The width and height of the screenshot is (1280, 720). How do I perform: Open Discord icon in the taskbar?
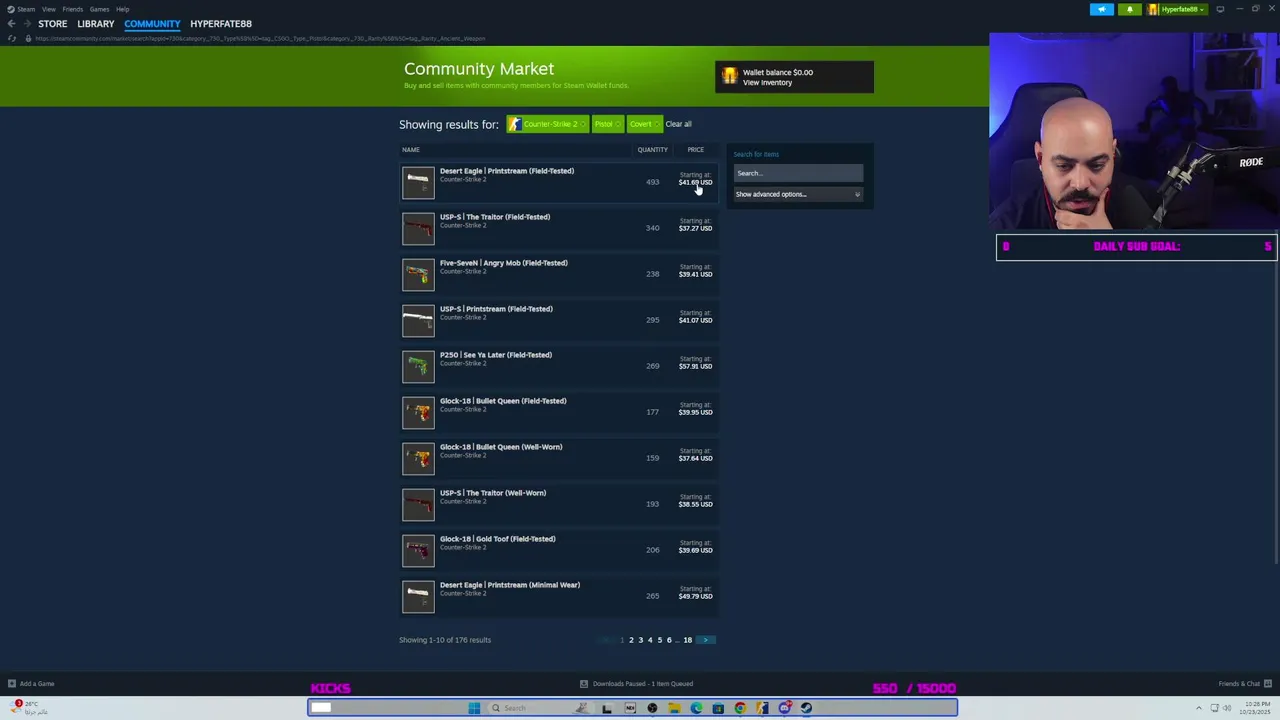click(784, 708)
